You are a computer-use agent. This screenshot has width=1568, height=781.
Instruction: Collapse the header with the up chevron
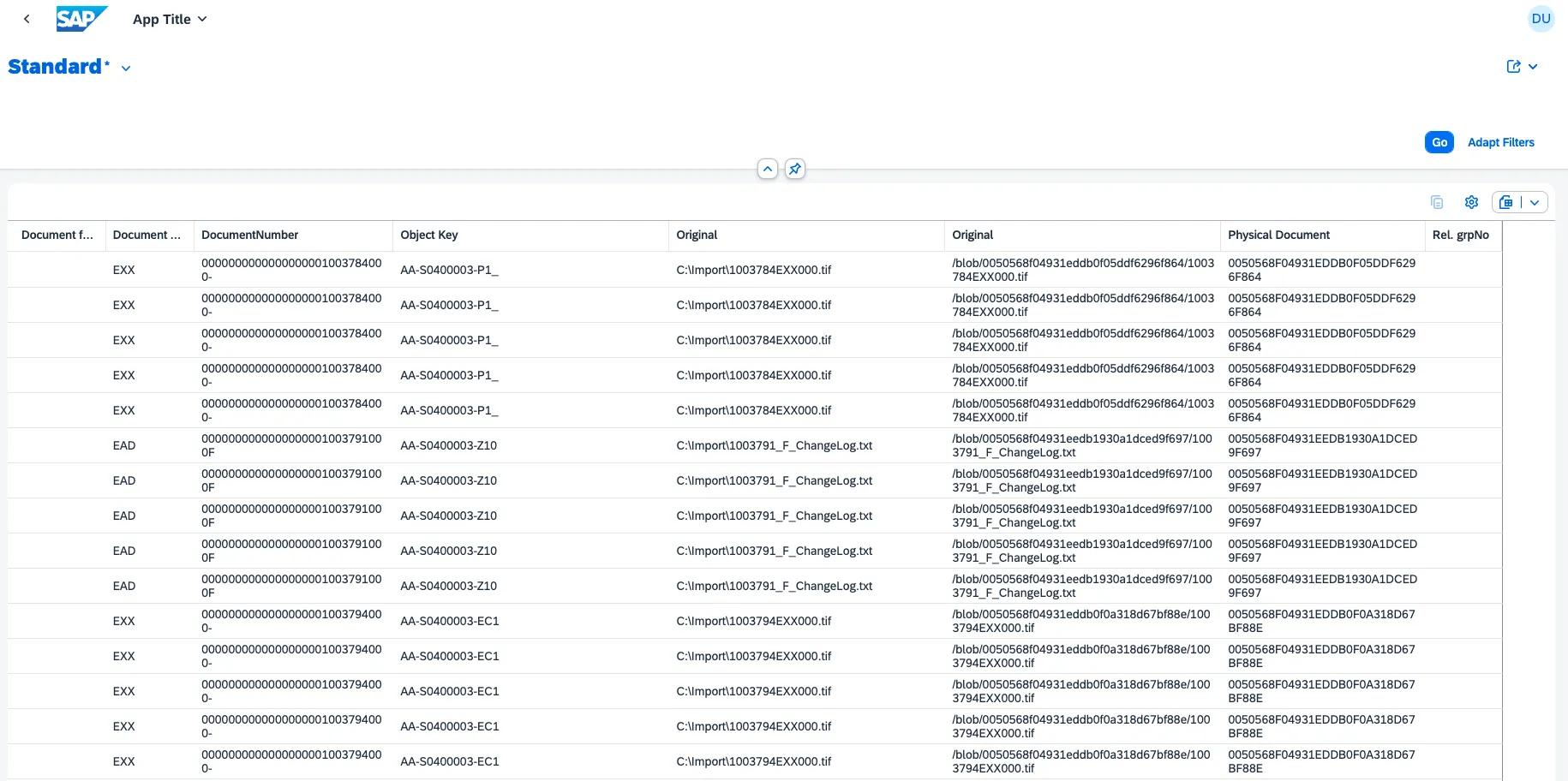(x=768, y=169)
